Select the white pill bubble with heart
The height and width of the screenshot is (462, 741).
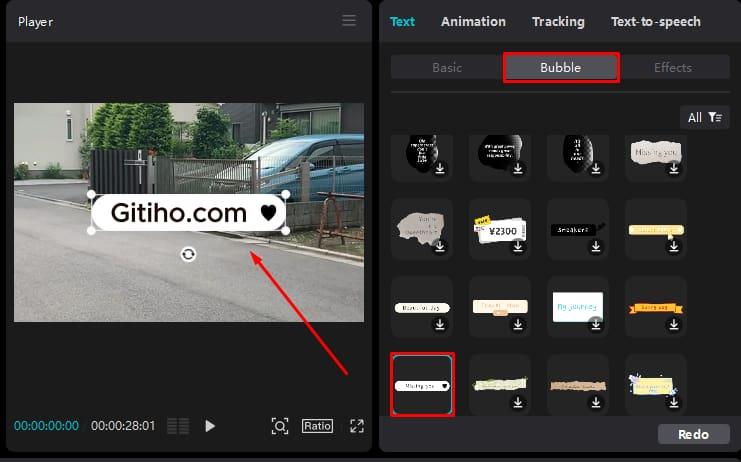[422, 385]
